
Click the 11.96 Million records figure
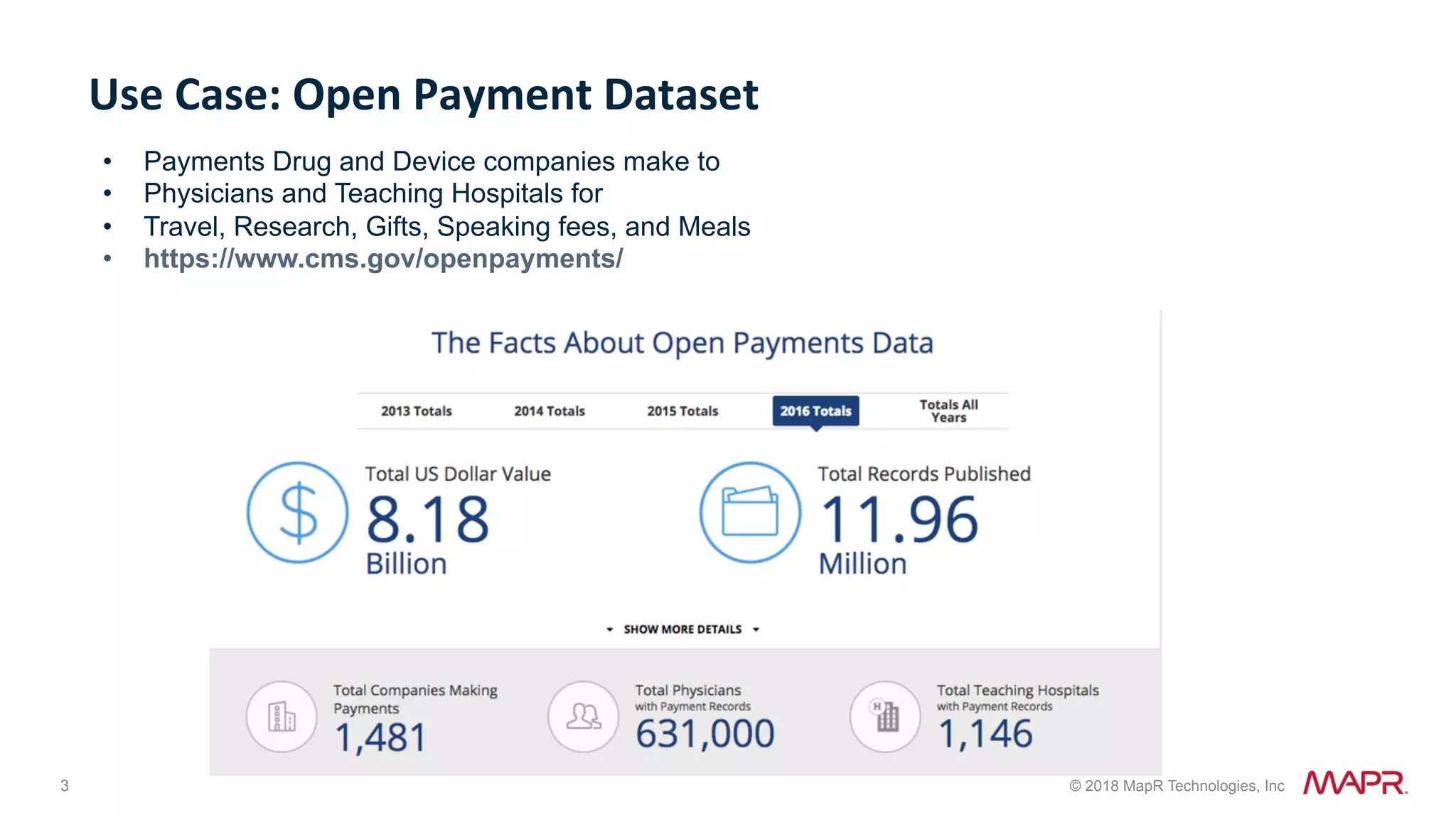899,521
